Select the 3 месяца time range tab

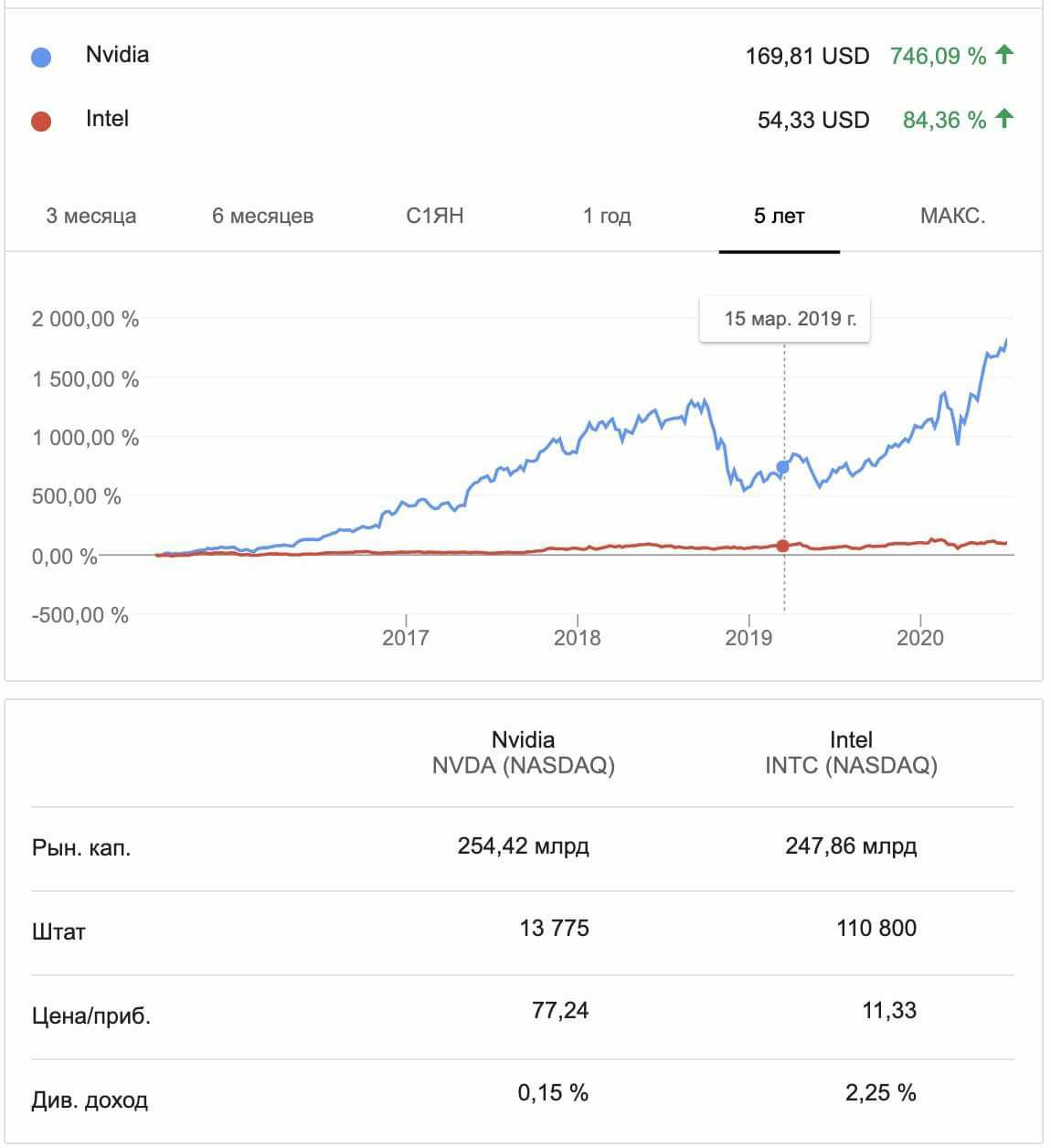(x=91, y=216)
